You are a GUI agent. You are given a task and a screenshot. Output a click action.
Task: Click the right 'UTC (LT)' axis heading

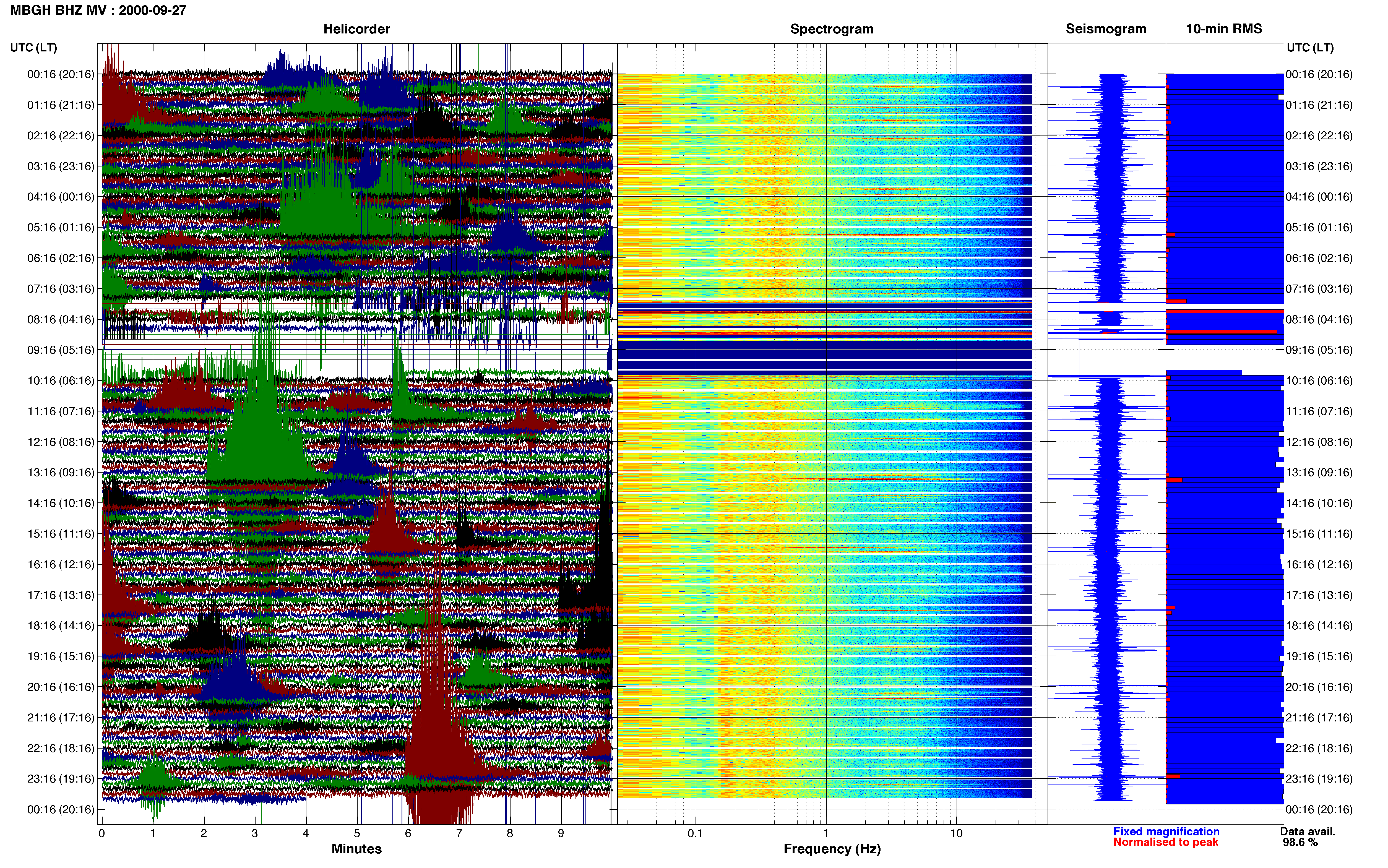(x=1310, y=48)
